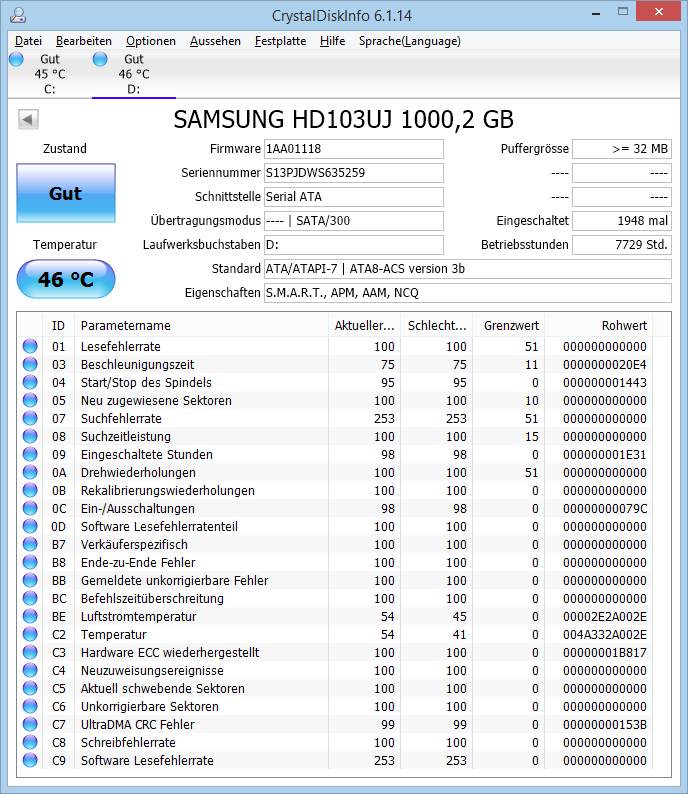Open the Hilfe menu
Screen dimensions: 688x794
(x=333, y=41)
